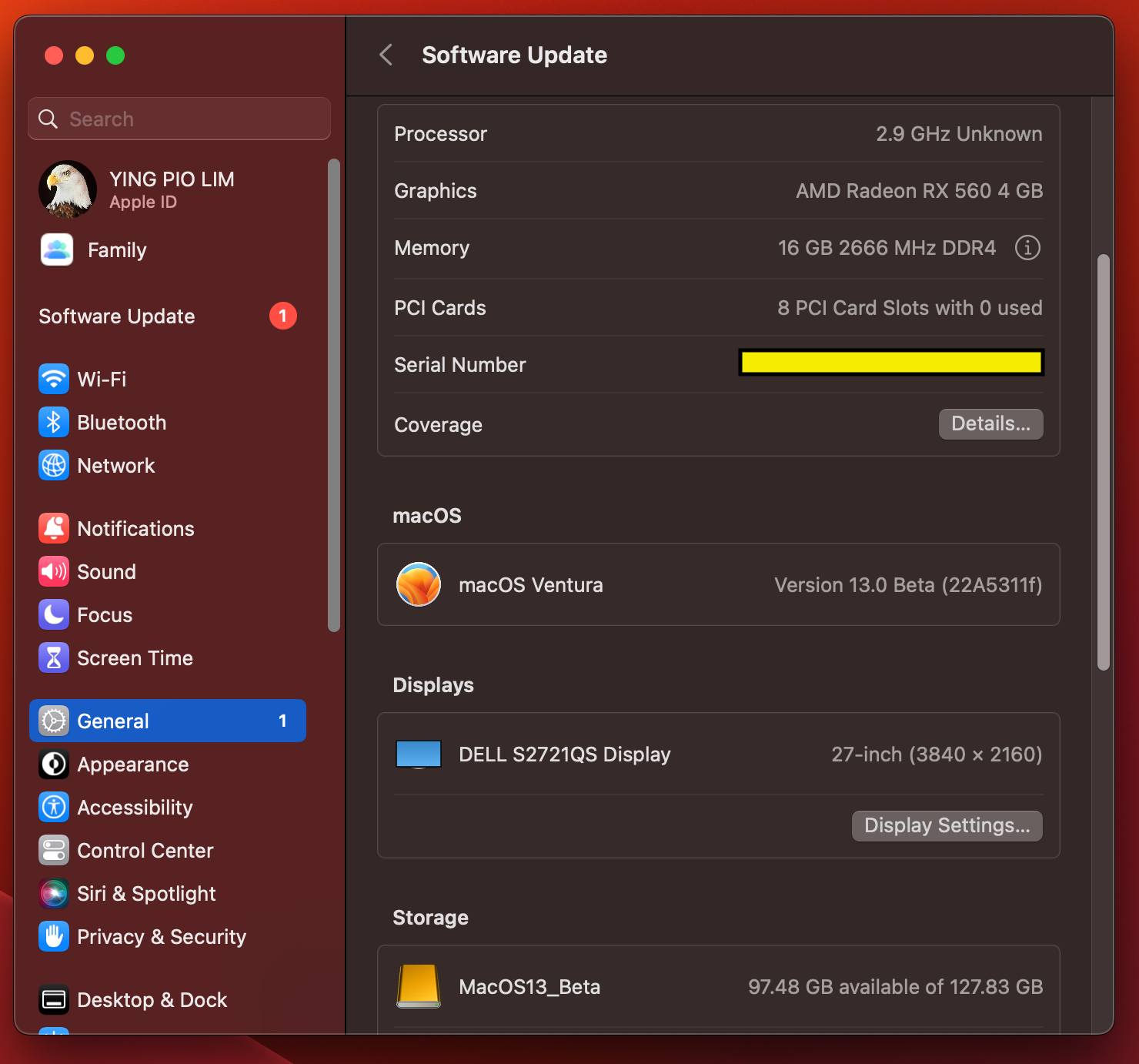Click "8 PCI Card Slots with 0 used"

(910, 308)
